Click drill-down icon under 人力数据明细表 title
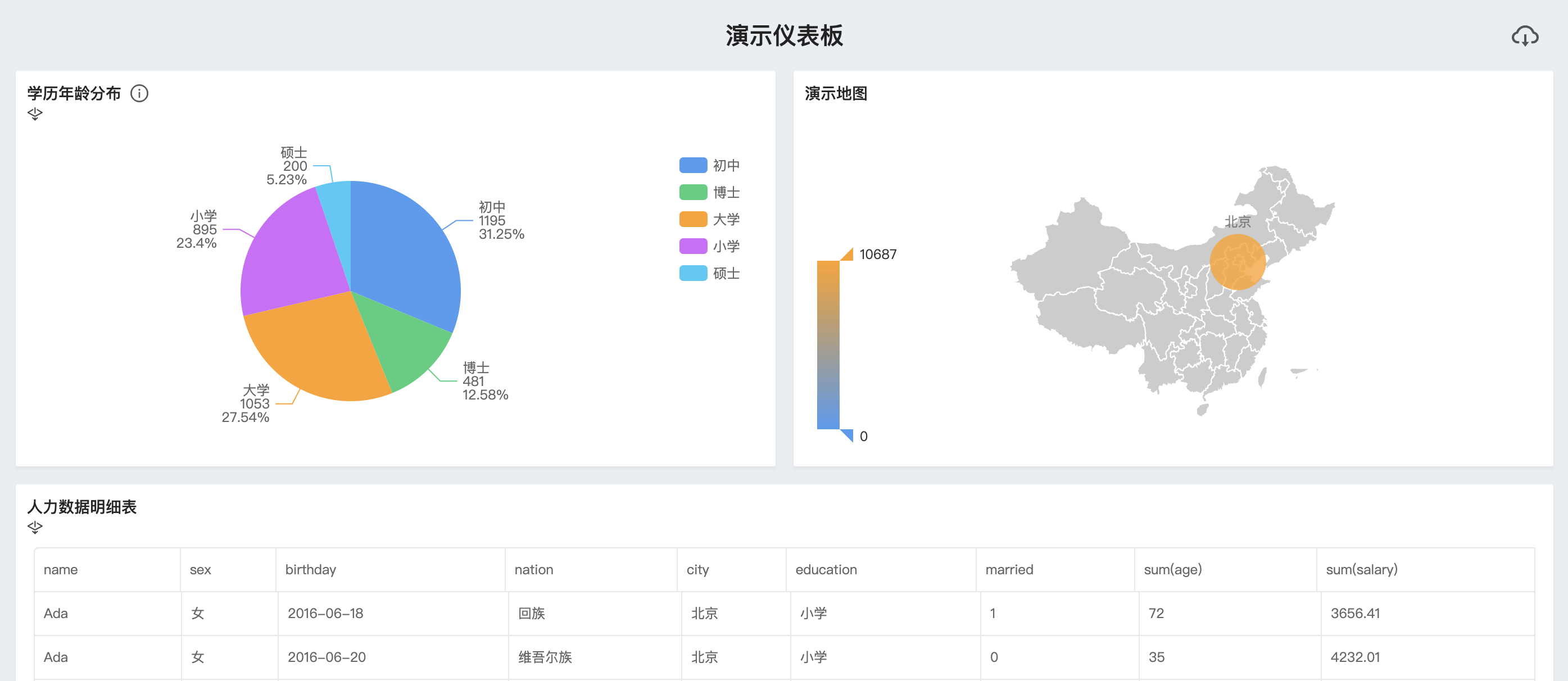1568x681 pixels. coord(35,527)
